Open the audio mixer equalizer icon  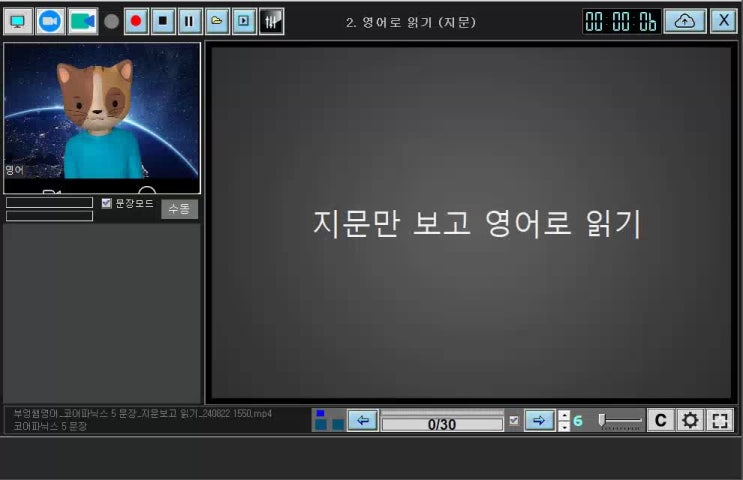(x=271, y=21)
